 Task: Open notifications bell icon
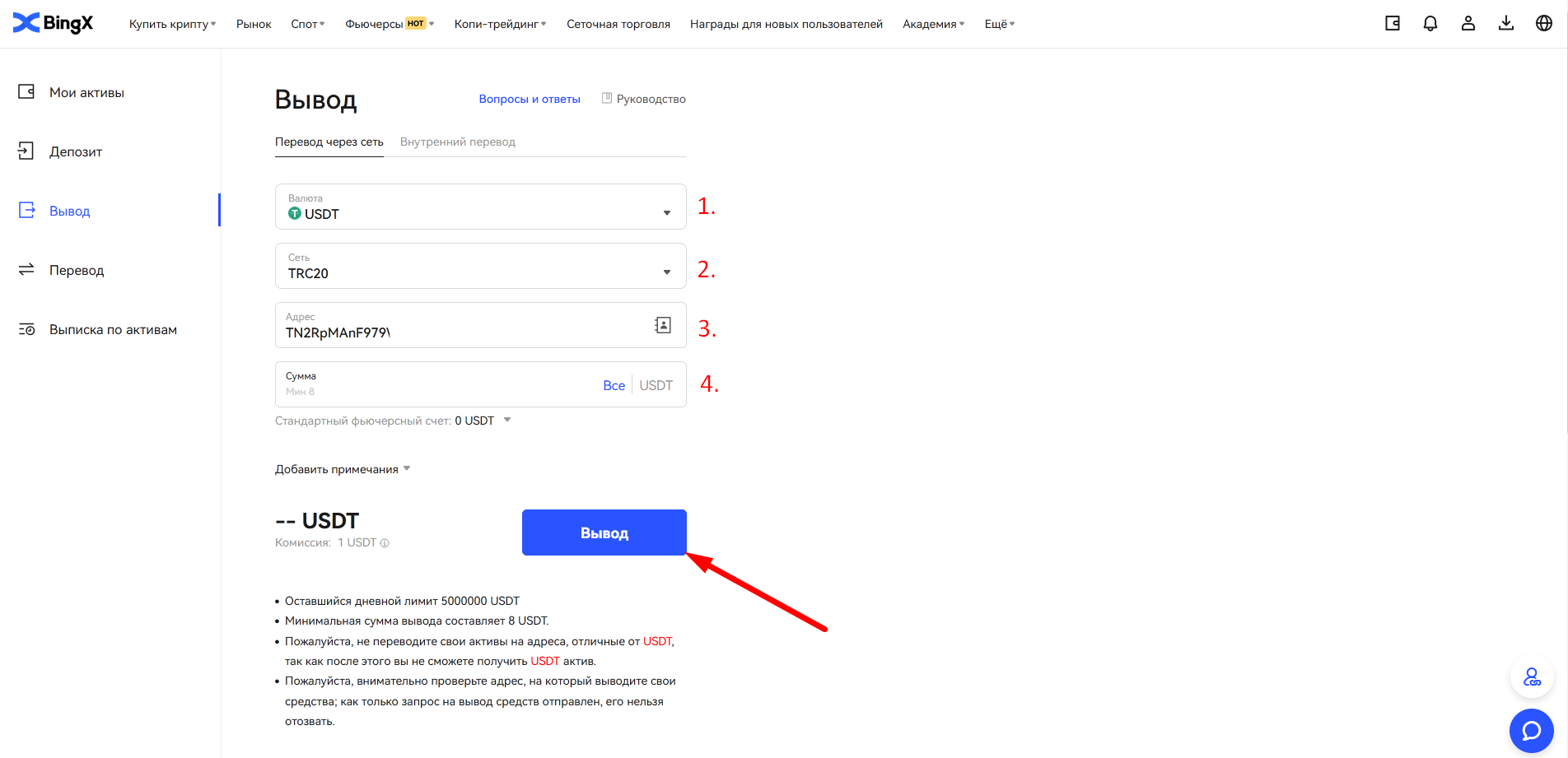click(1430, 23)
